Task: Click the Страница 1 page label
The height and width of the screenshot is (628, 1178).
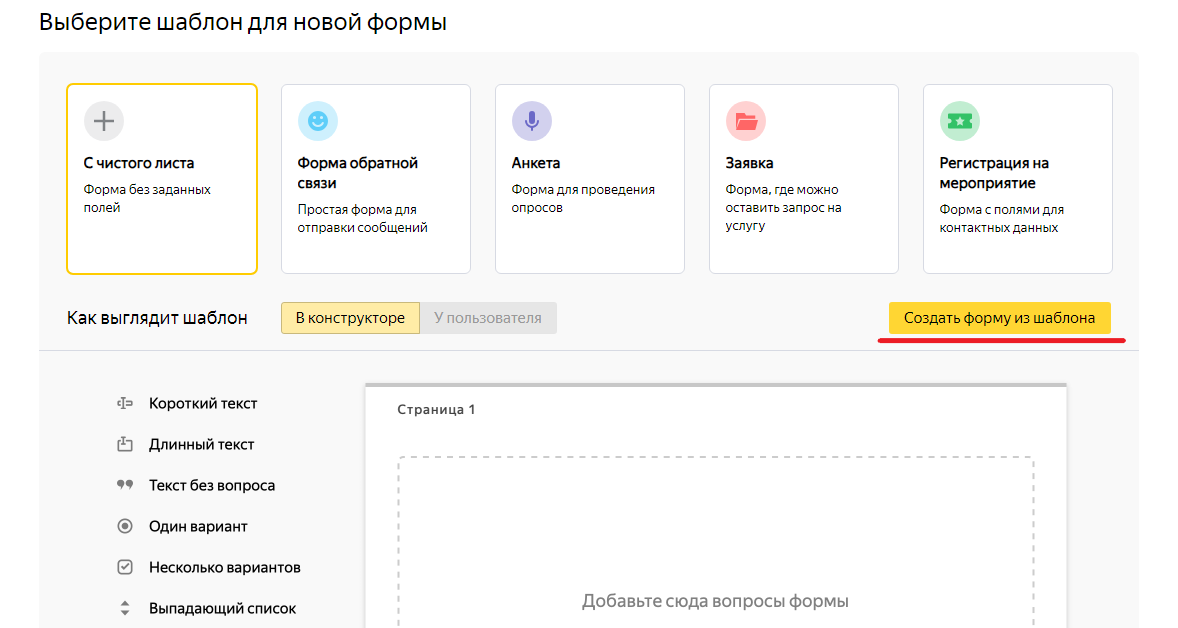Action: (436, 409)
